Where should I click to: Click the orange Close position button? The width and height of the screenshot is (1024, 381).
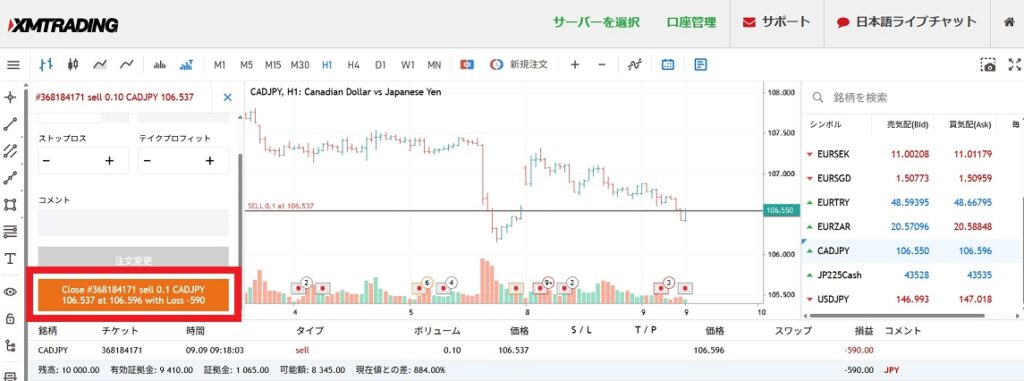[x=133, y=294]
